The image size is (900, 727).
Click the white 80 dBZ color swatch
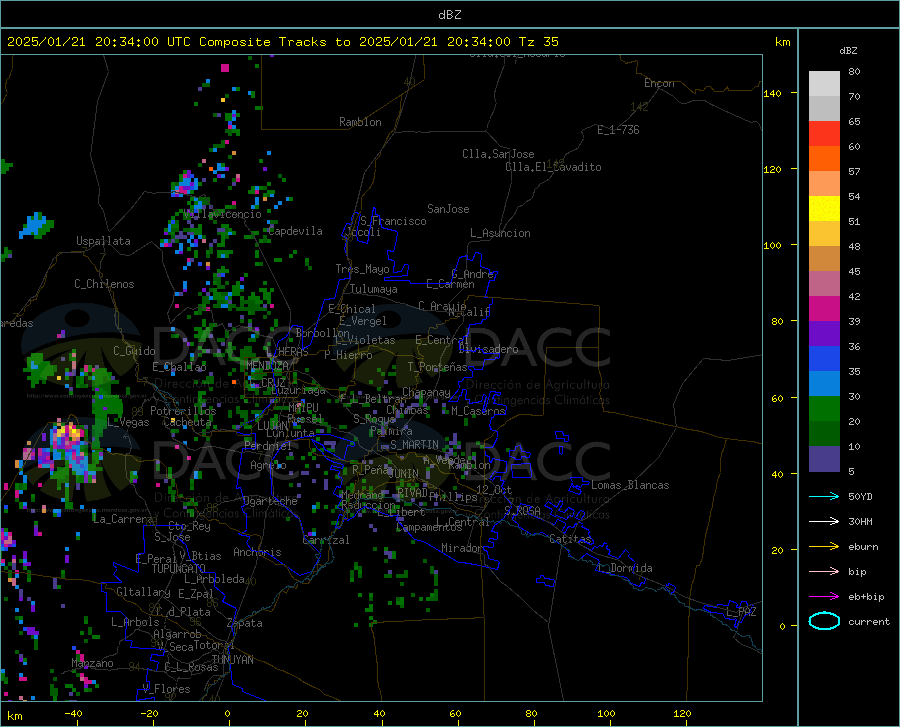pyautogui.click(x=824, y=83)
